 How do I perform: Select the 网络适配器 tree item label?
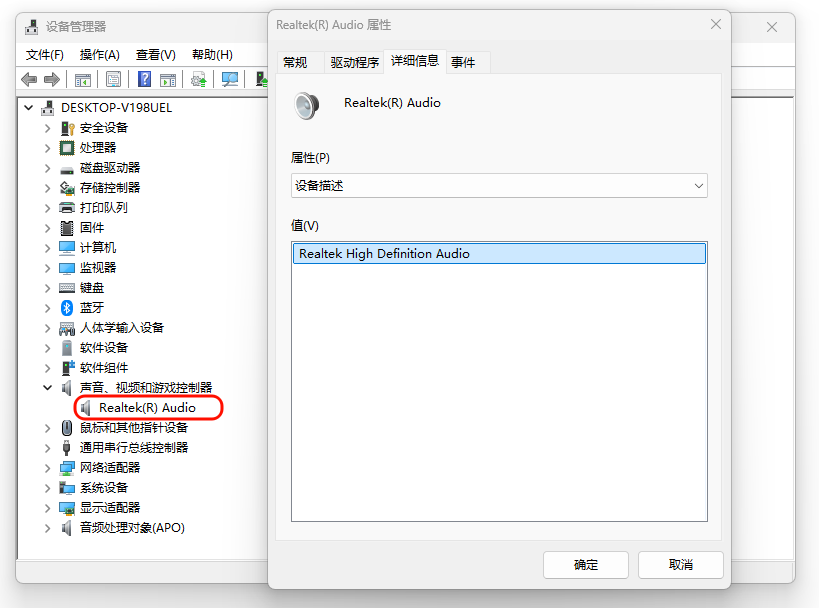(110, 468)
